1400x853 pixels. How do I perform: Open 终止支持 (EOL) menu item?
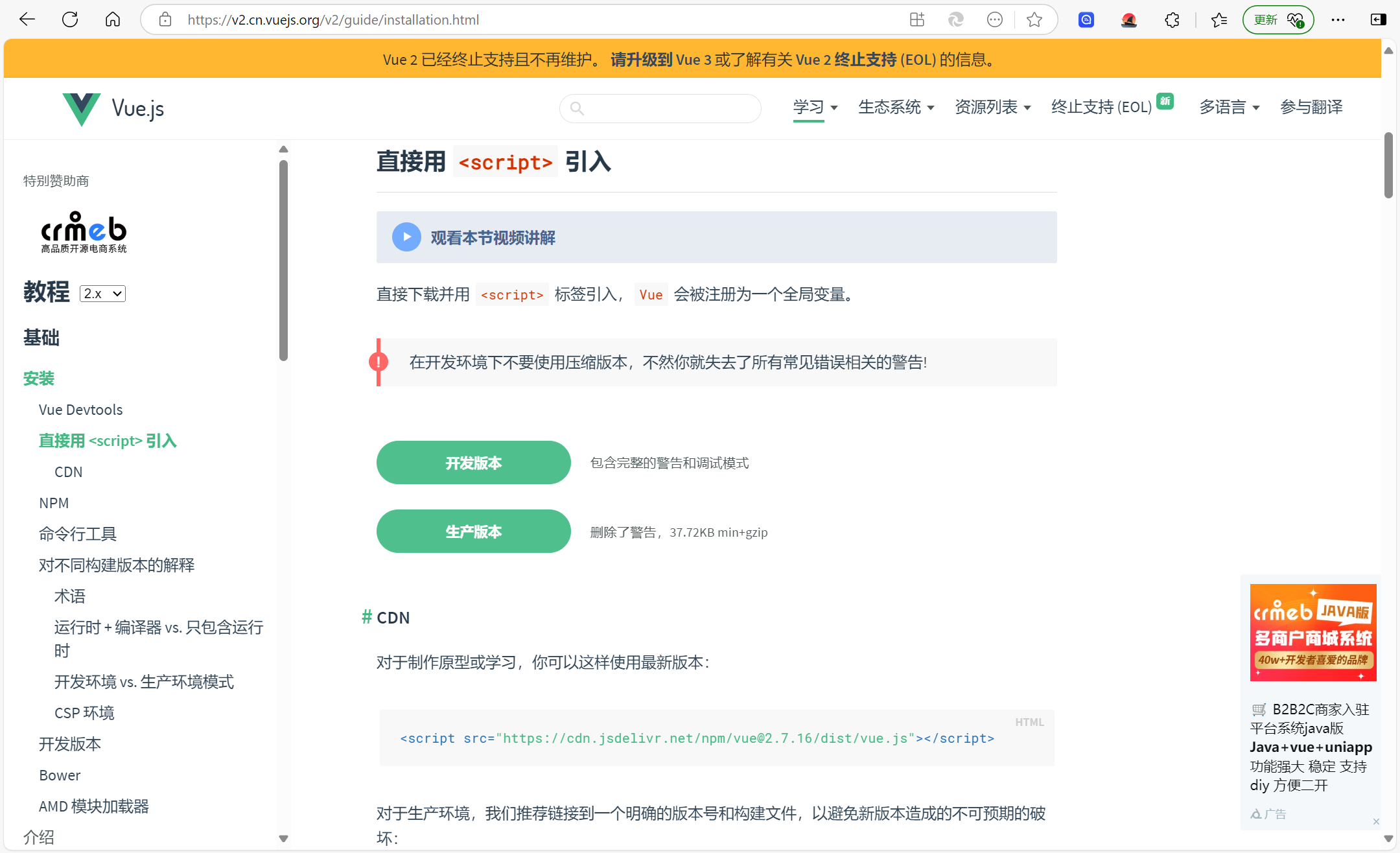tap(1101, 107)
